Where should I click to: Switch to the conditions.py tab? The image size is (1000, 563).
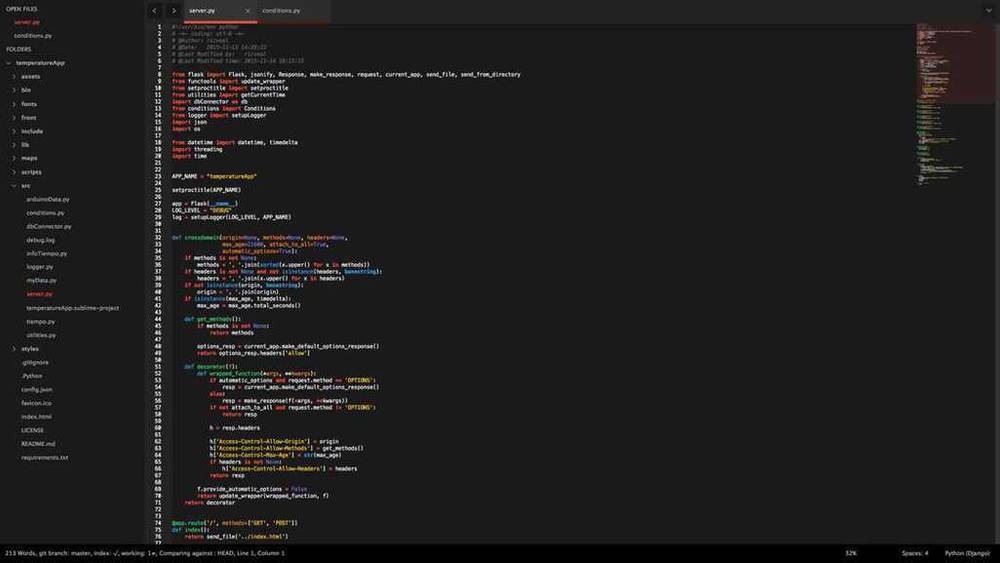(x=280, y=10)
